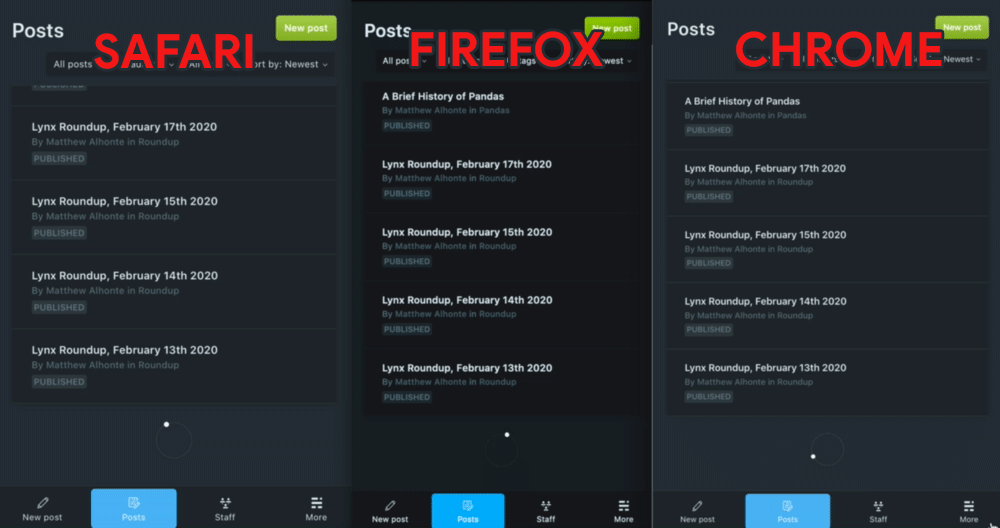
Task: Open the Staff tab in Firefox panel's bottom bar
Action: click(546, 511)
